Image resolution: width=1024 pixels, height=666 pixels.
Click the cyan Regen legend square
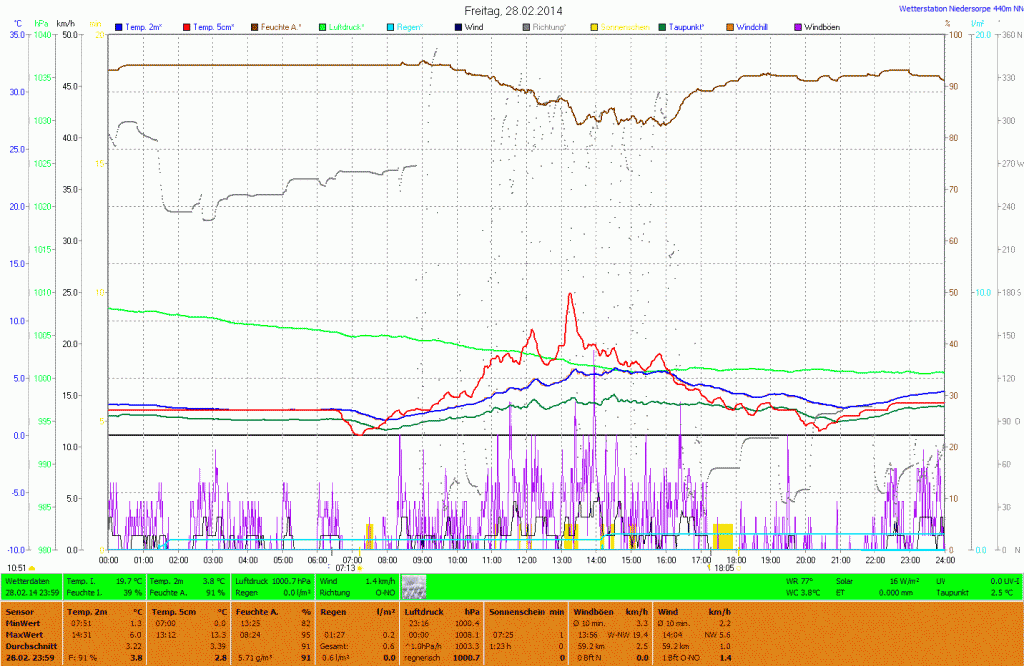tap(391, 26)
